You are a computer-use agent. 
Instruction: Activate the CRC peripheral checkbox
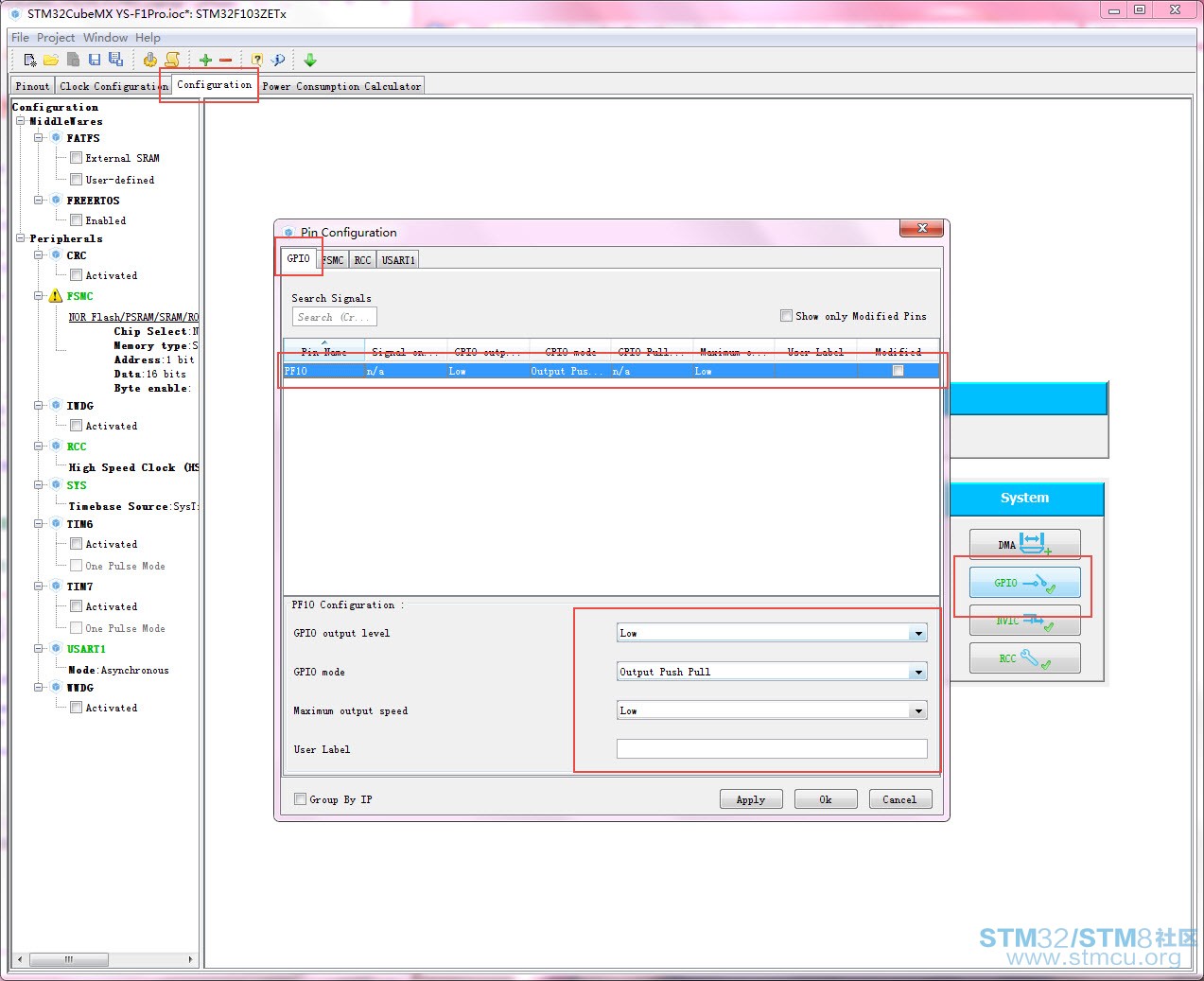76,274
